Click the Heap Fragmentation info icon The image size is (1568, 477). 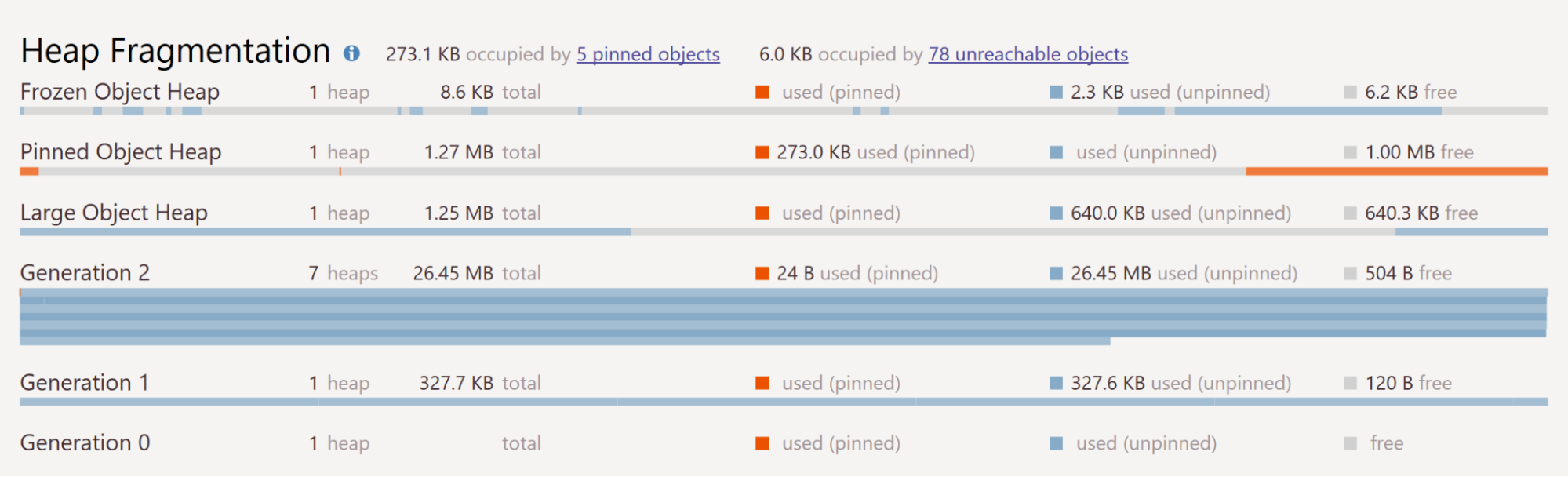click(351, 53)
